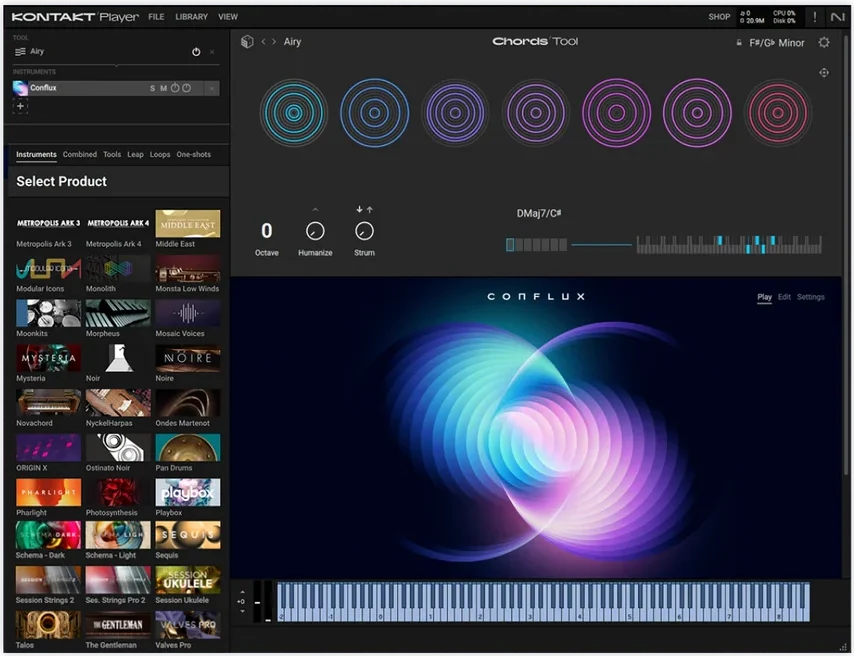854x656 pixels.
Task: Trigger the fifth magenta chord pad
Action: point(616,113)
